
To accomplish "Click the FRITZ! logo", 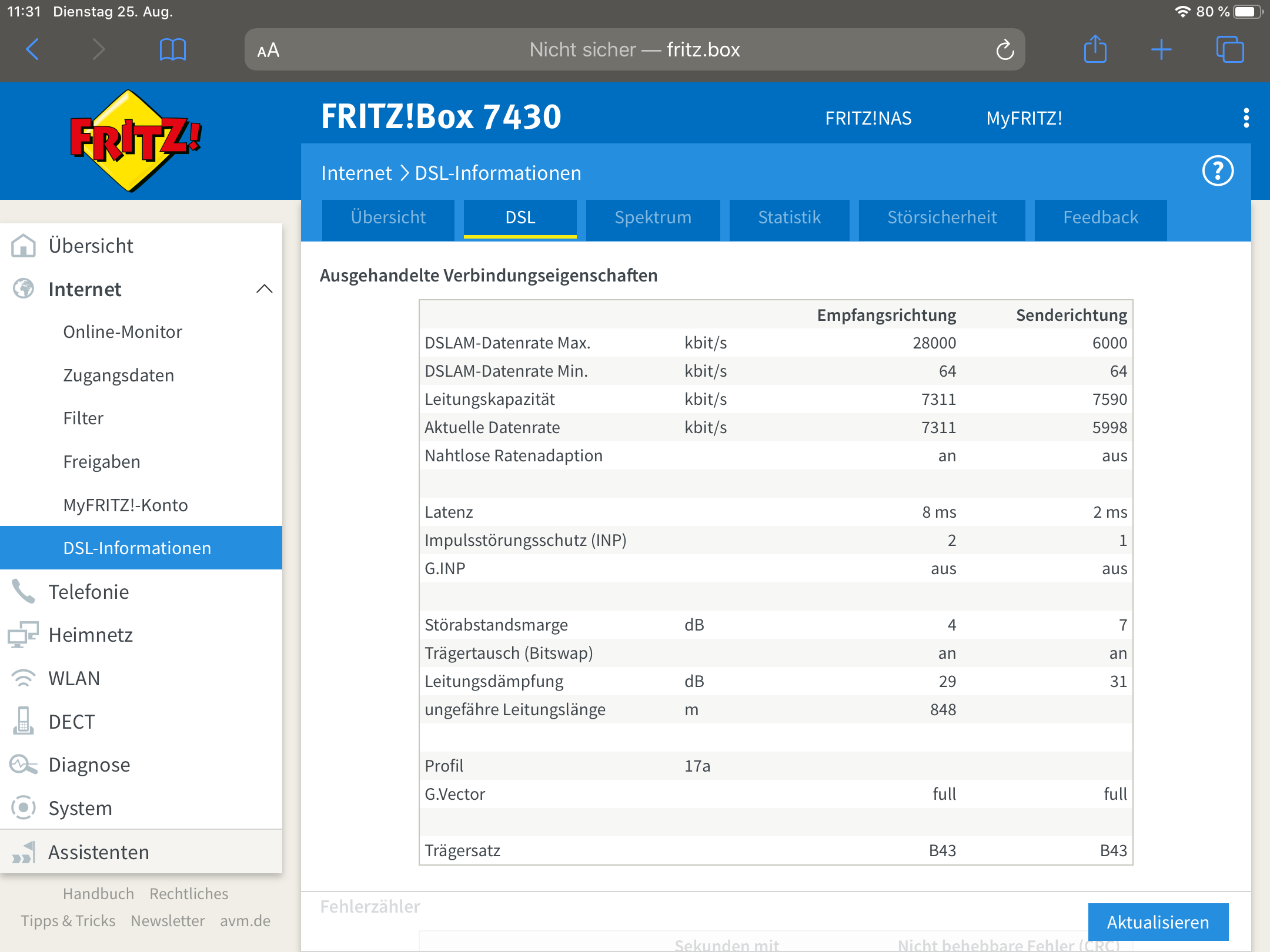I will [136, 141].
